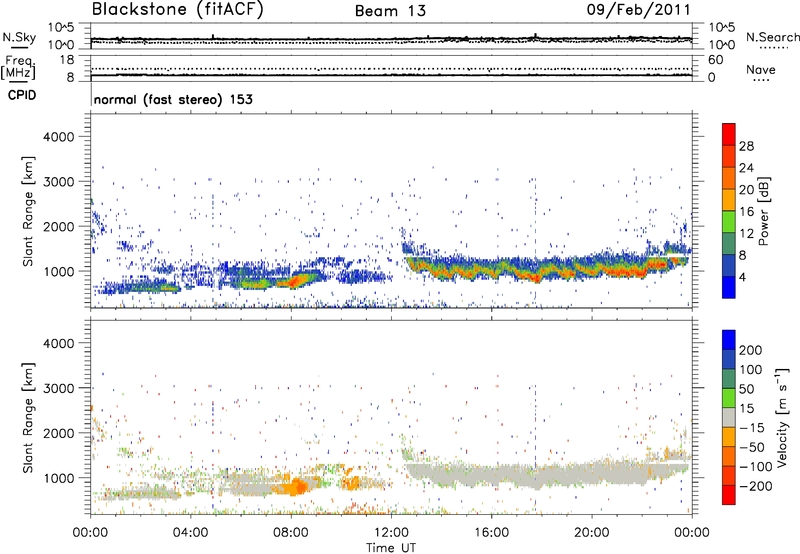
Task: Click the Velocity color bar
Action: (729, 417)
